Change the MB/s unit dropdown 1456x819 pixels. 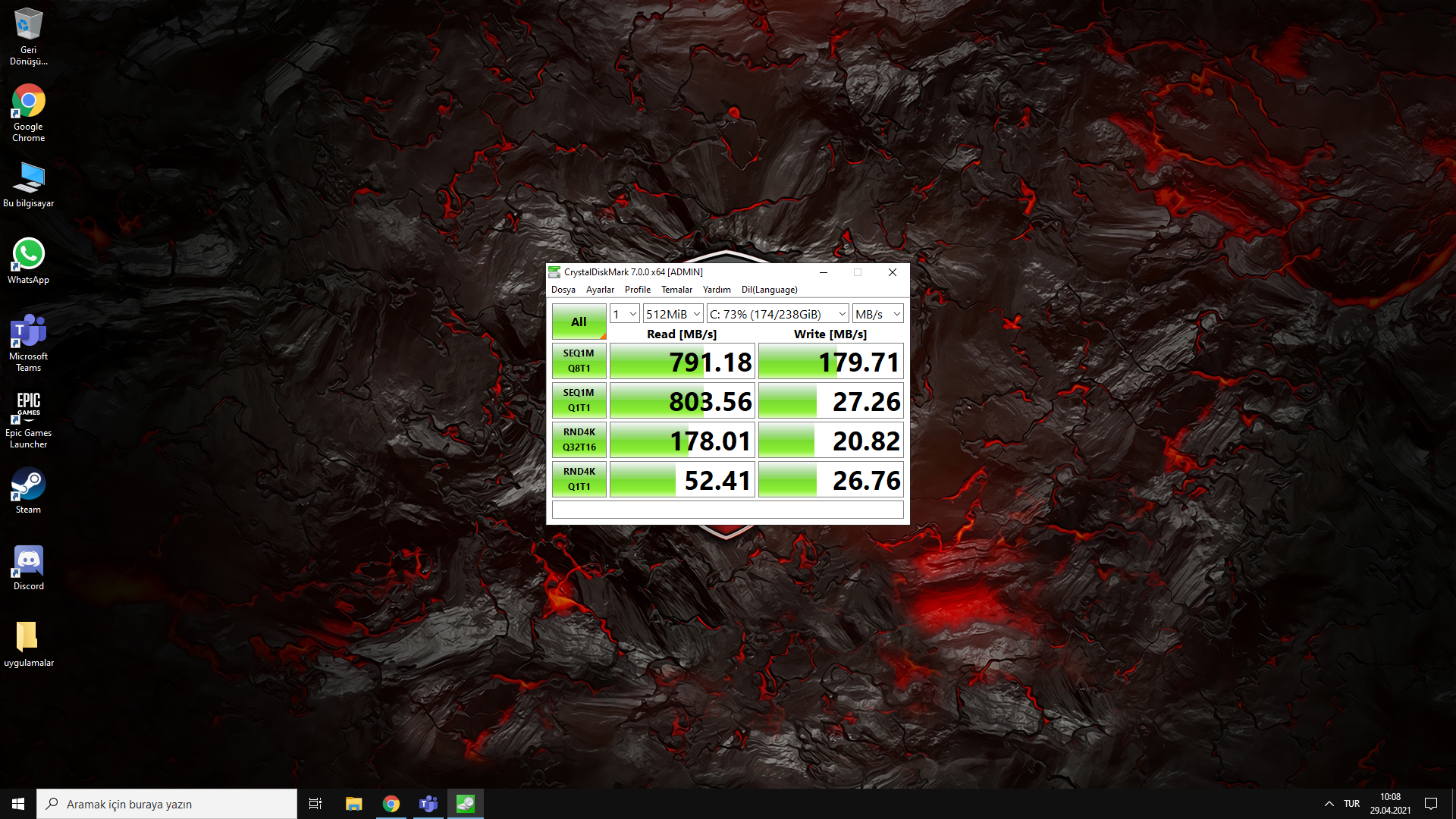(x=877, y=314)
